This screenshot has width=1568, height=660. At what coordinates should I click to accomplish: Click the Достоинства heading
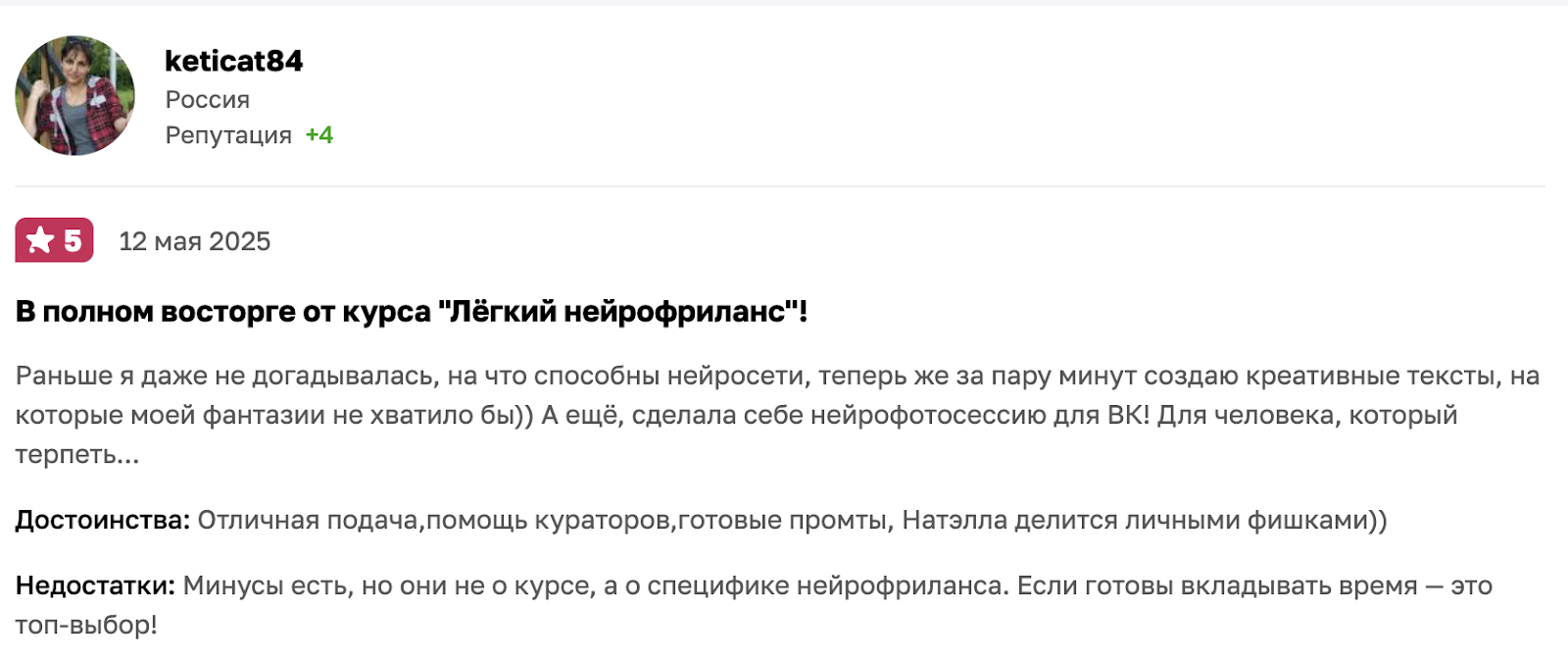click(102, 520)
